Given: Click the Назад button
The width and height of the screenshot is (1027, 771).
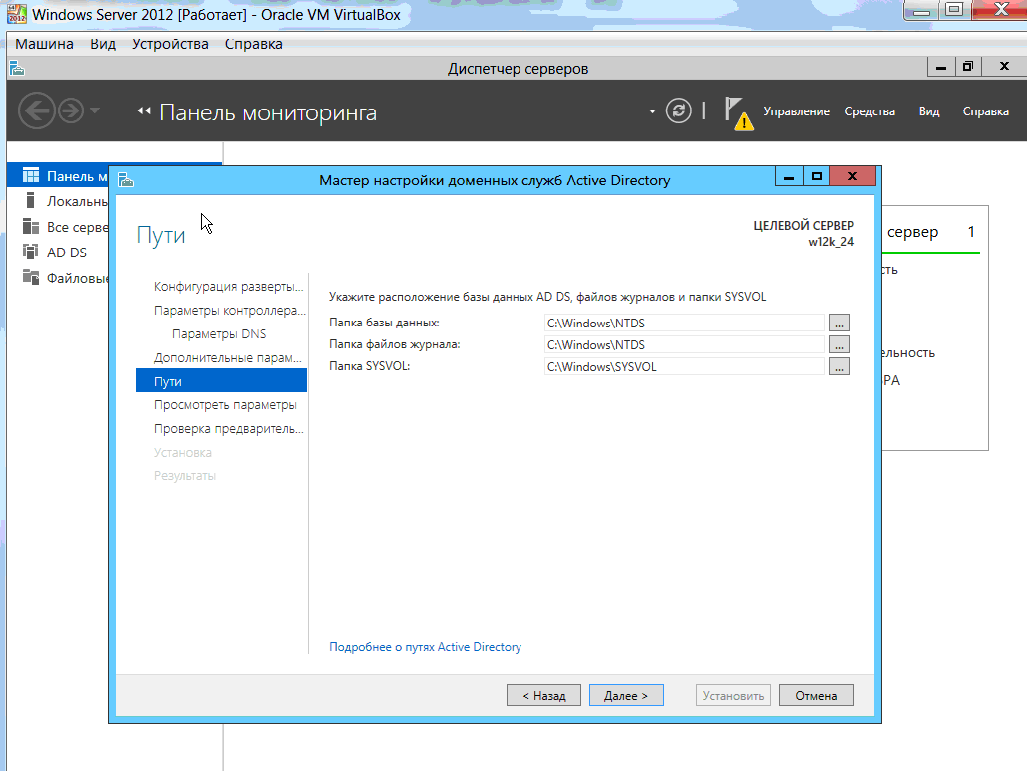Looking at the screenshot, I should point(544,696).
